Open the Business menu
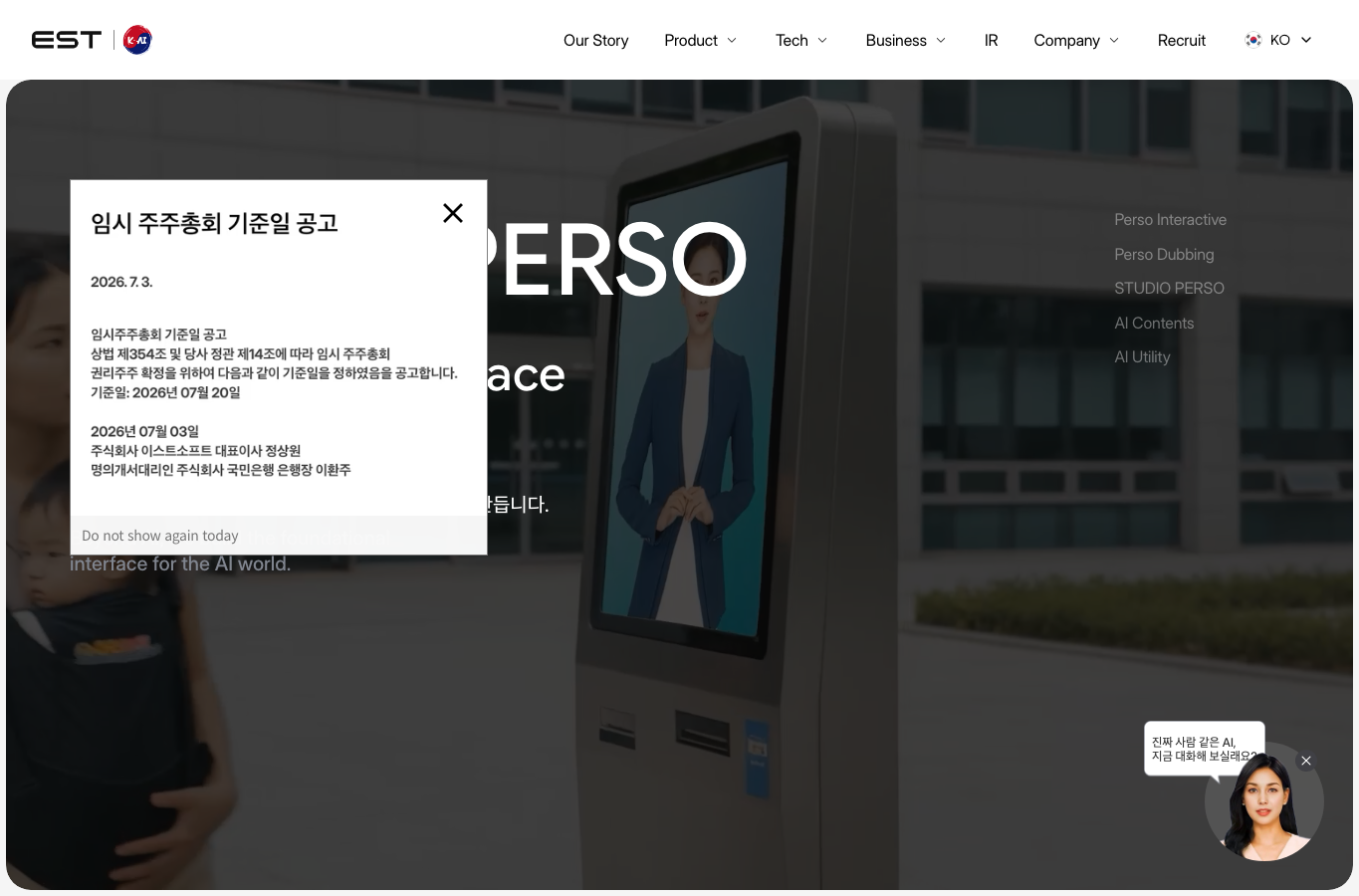Image resolution: width=1359 pixels, height=896 pixels. tap(896, 40)
